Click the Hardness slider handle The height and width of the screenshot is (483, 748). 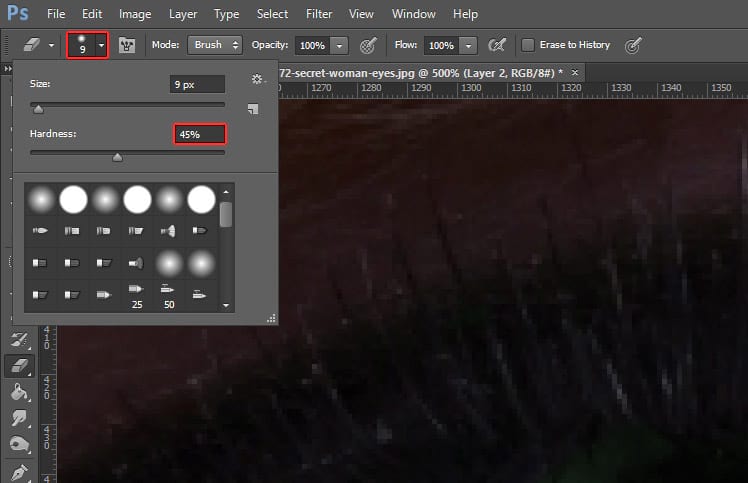click(x=117, y=157)
